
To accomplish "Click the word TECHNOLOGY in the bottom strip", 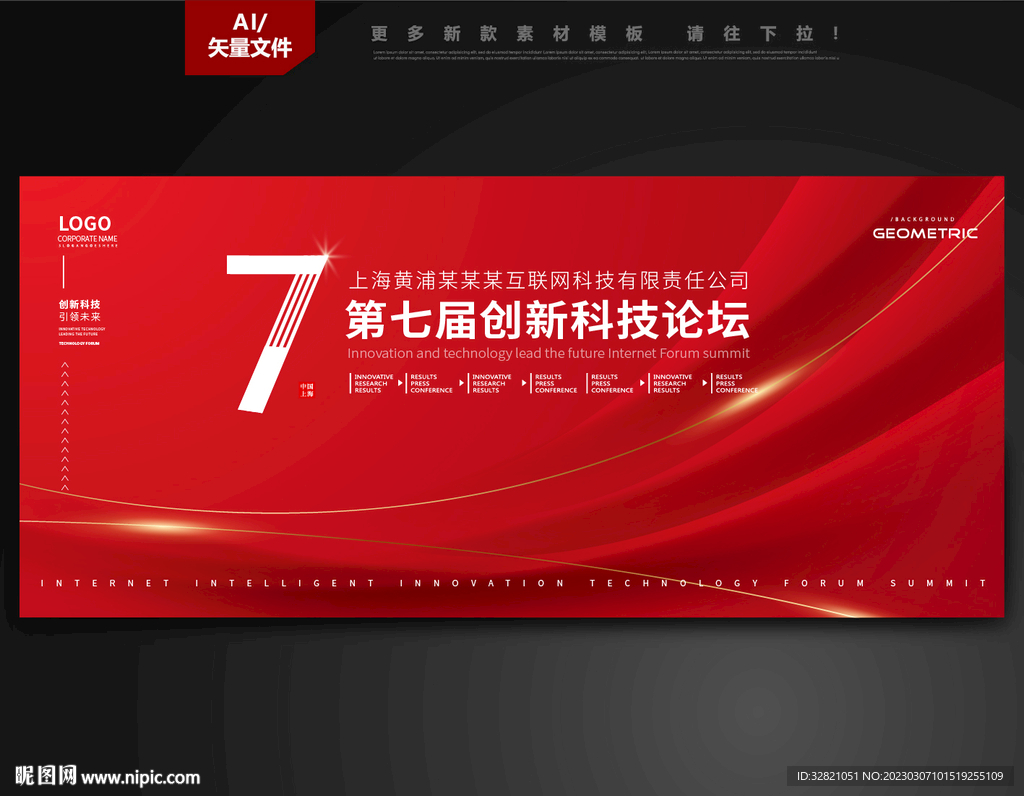I will click(674, 583).
